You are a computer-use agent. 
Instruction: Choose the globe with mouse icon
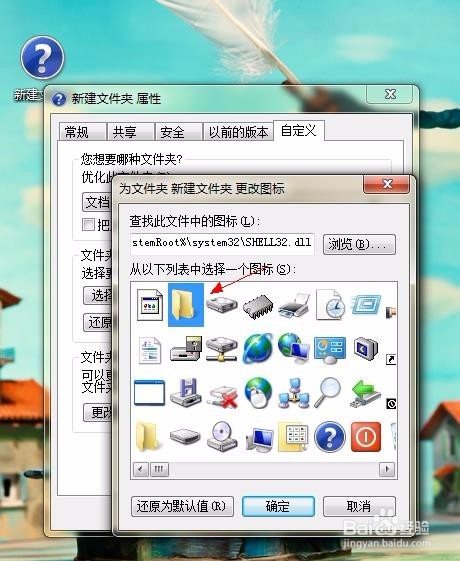point(258,393)
